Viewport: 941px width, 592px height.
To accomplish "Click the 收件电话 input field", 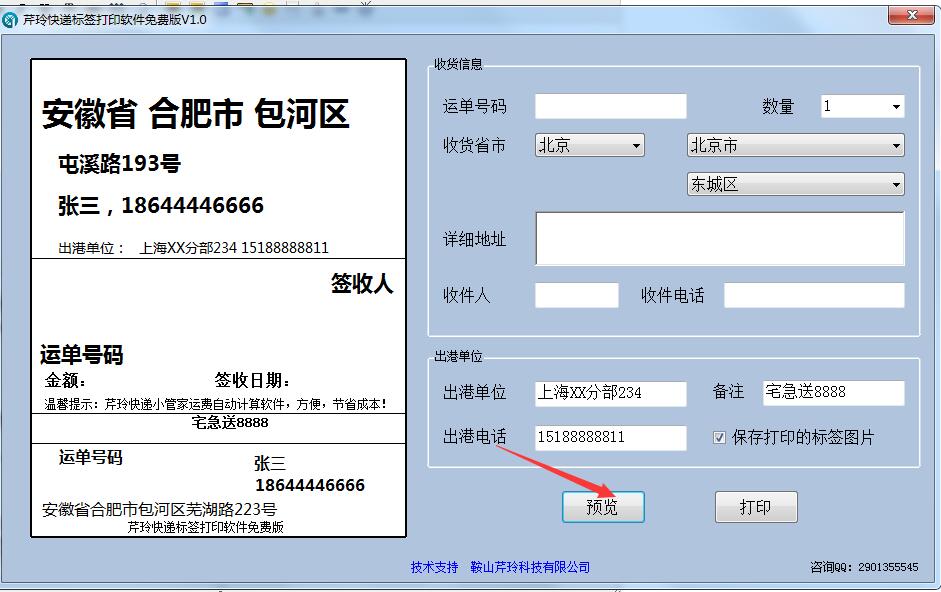I will [814, 295].
